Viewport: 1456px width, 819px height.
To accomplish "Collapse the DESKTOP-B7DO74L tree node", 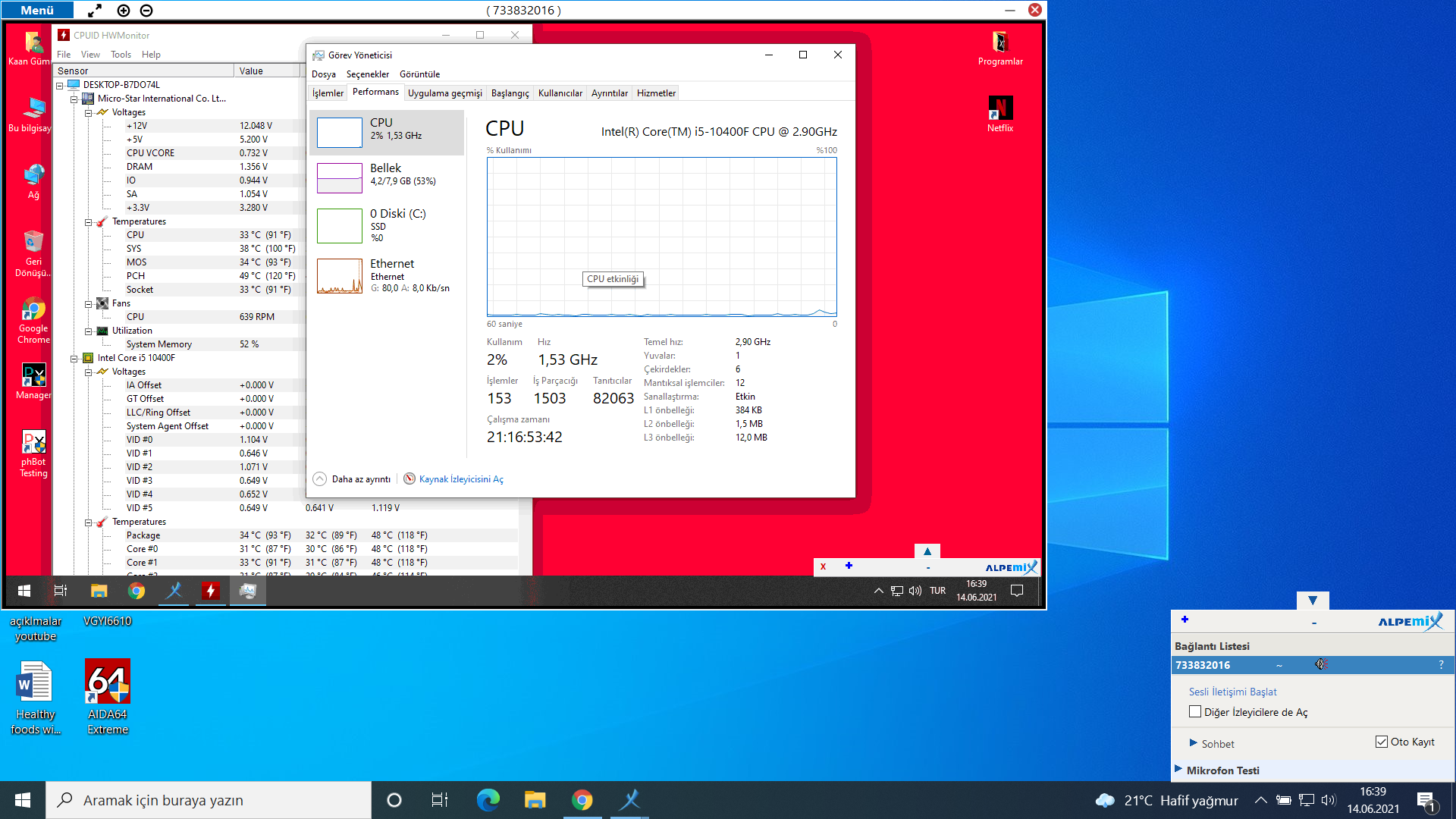I will [x=60, y=86].
